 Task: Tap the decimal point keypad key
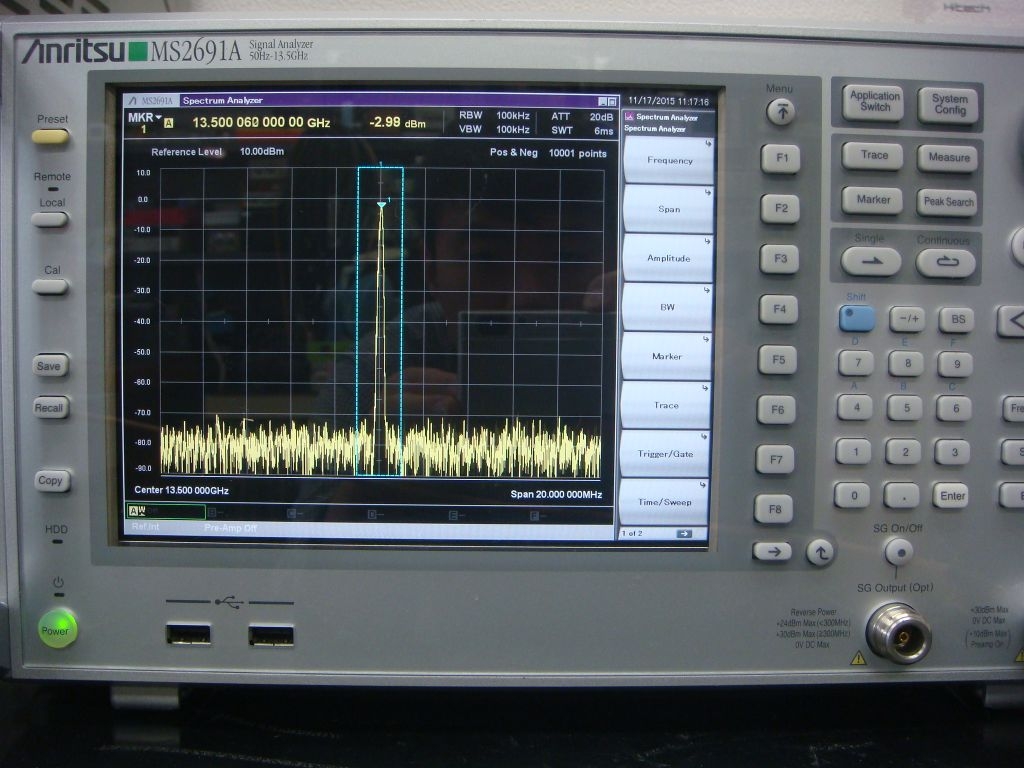pyautogui.click(x=902, y=496)
